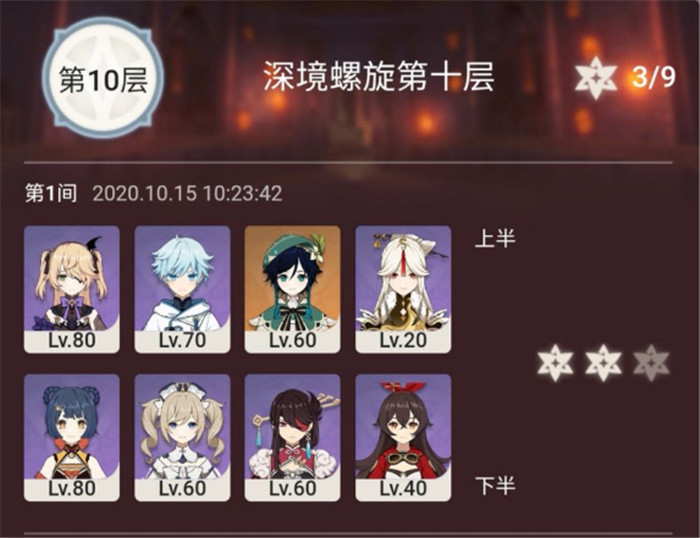Click the second earned chamber star
700x538 pixels.
click(603, 363)
